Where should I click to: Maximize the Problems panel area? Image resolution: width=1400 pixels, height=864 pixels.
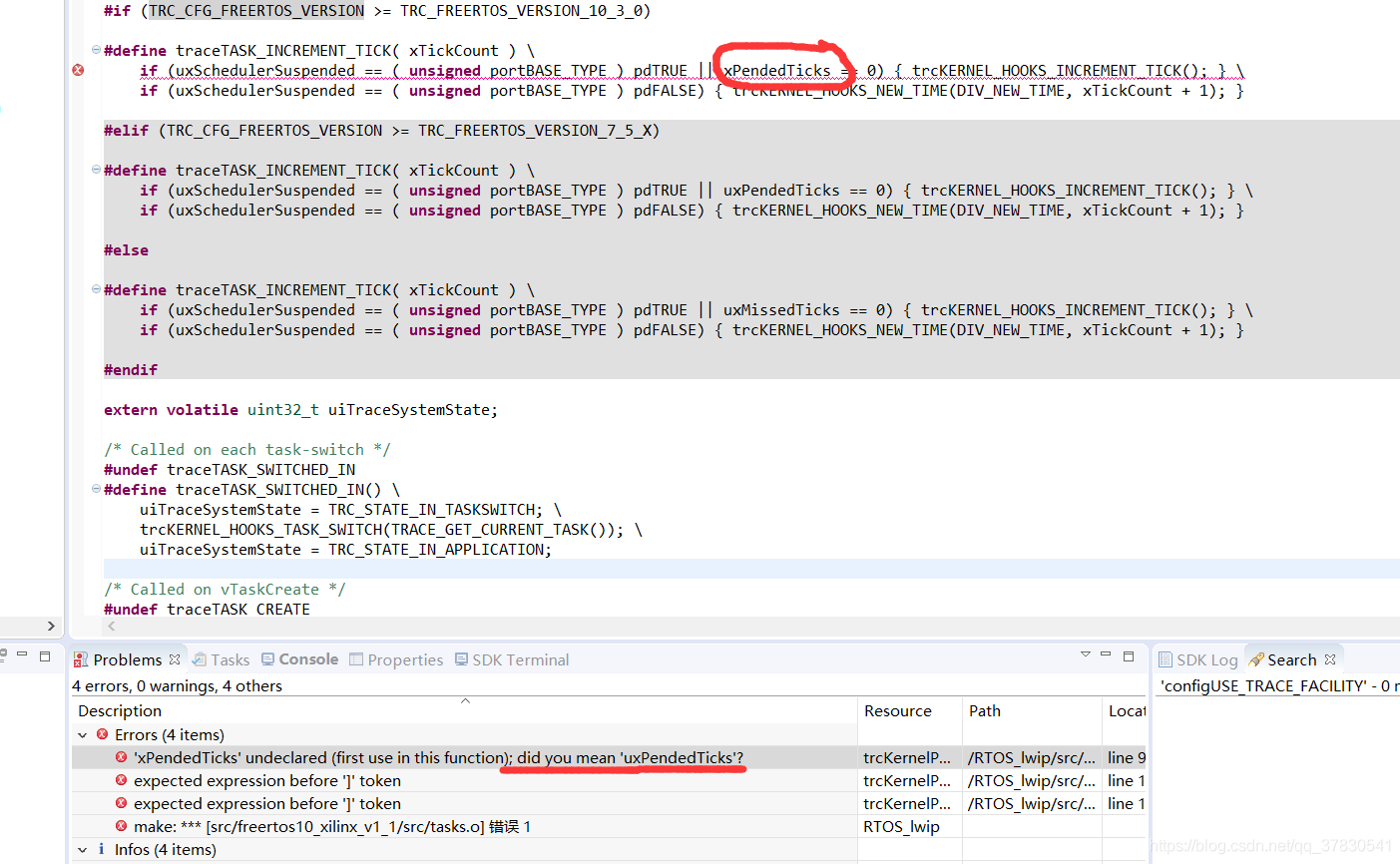point(1129,655)
